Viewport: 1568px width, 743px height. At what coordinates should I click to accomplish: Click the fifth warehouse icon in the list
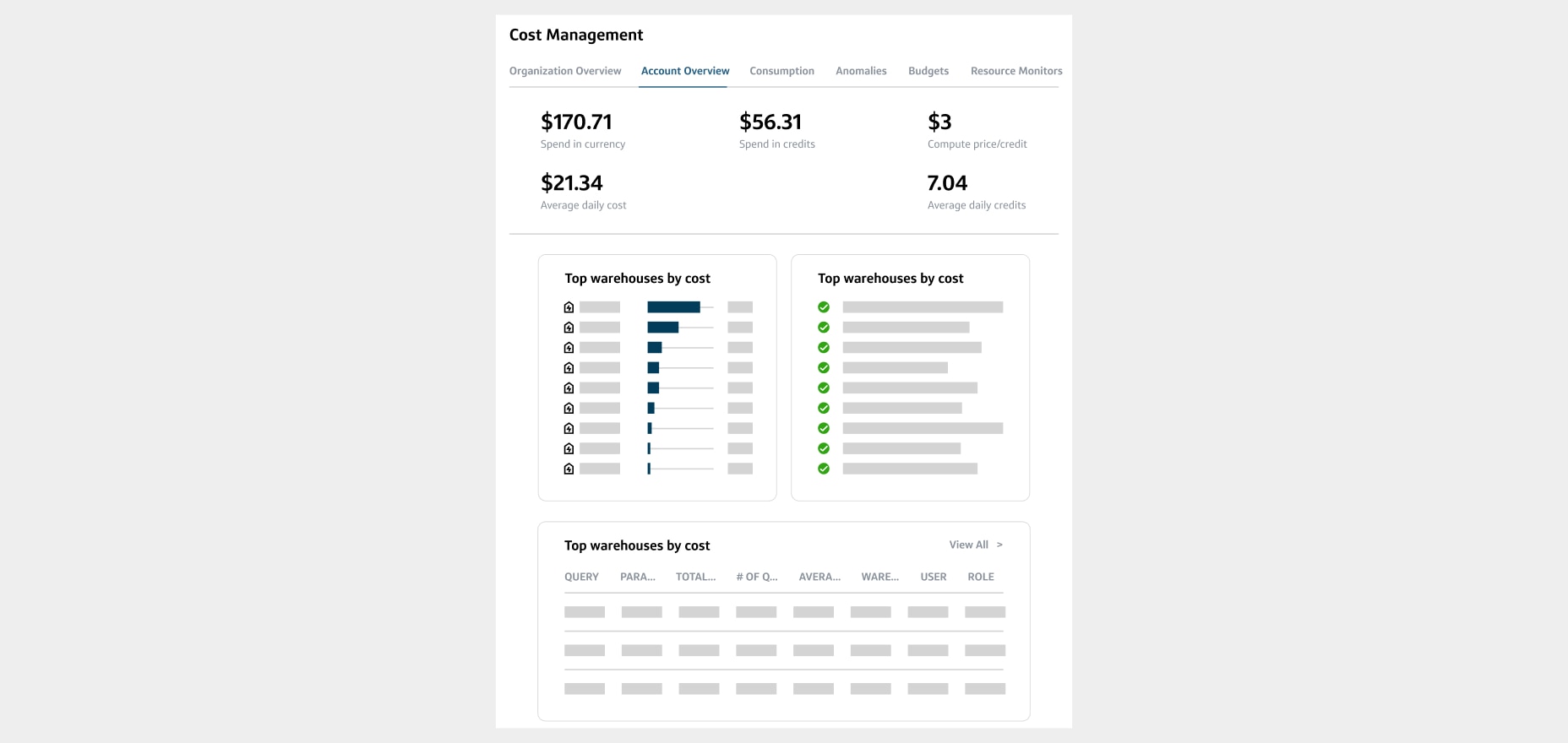[569, 388]
